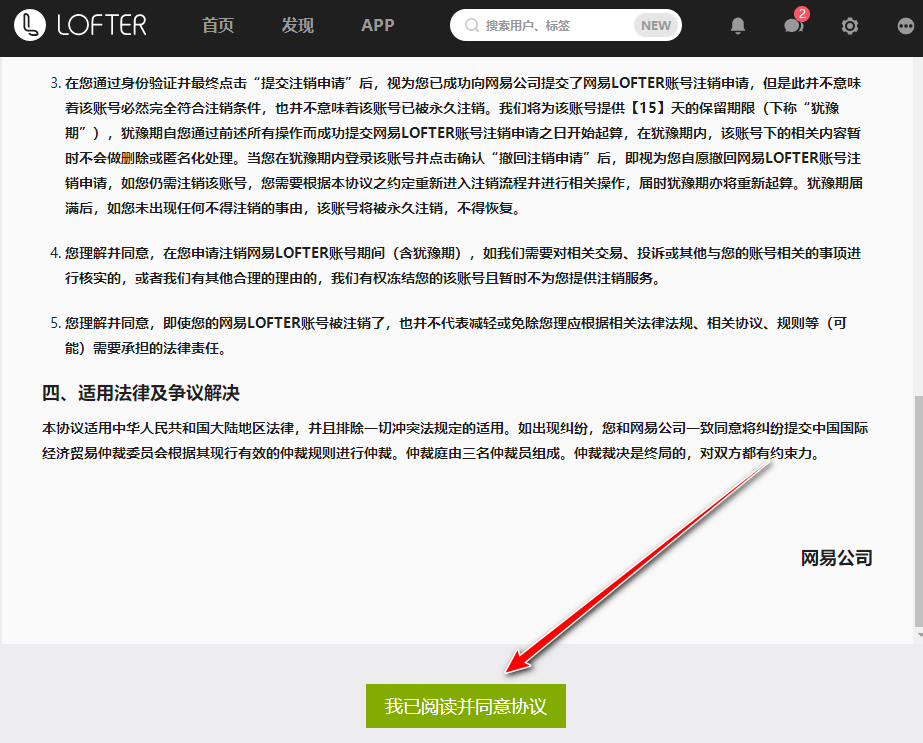
Task: Click the search box for users and tags
Action: click(565, 25)
